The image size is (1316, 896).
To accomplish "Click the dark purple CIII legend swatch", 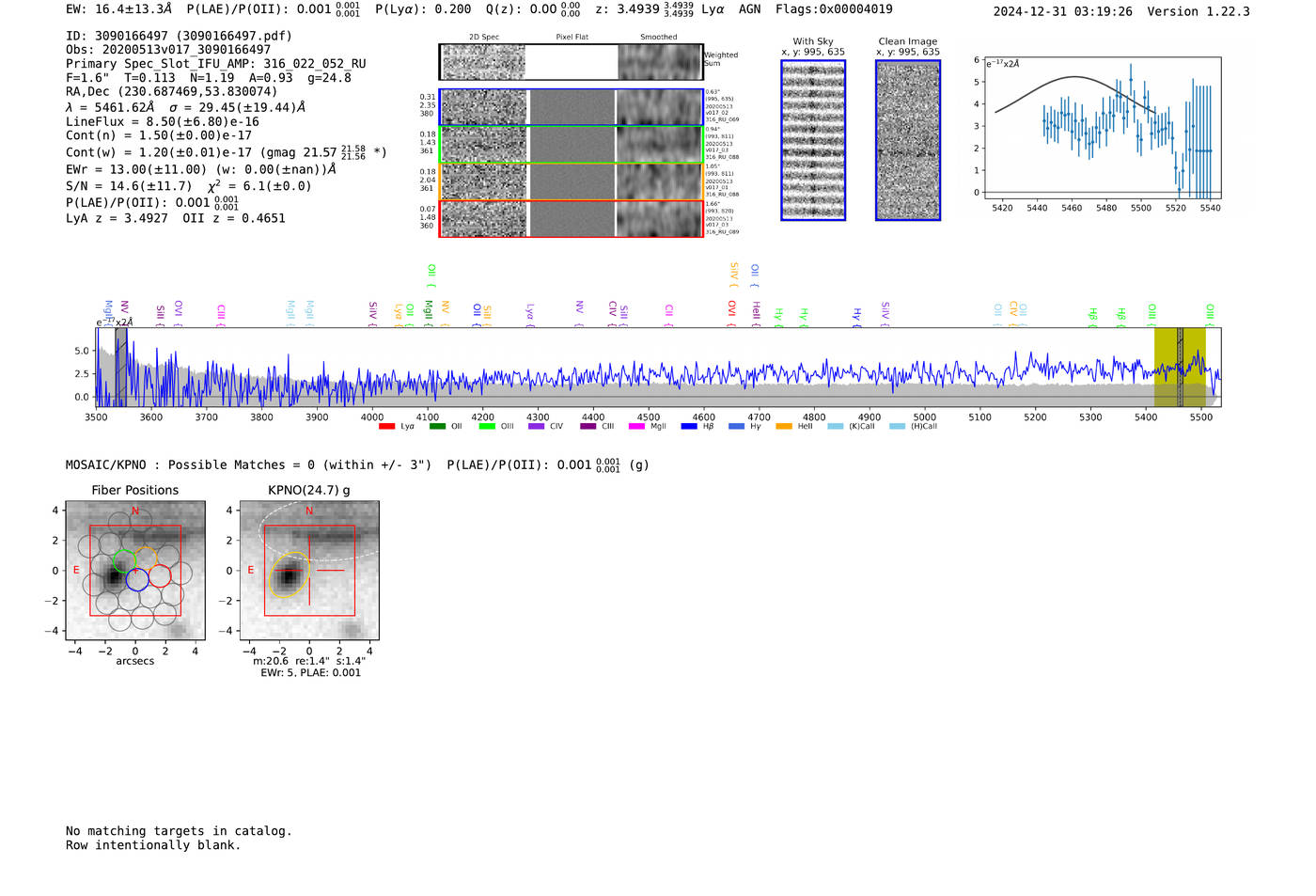I will click(587, 427).
